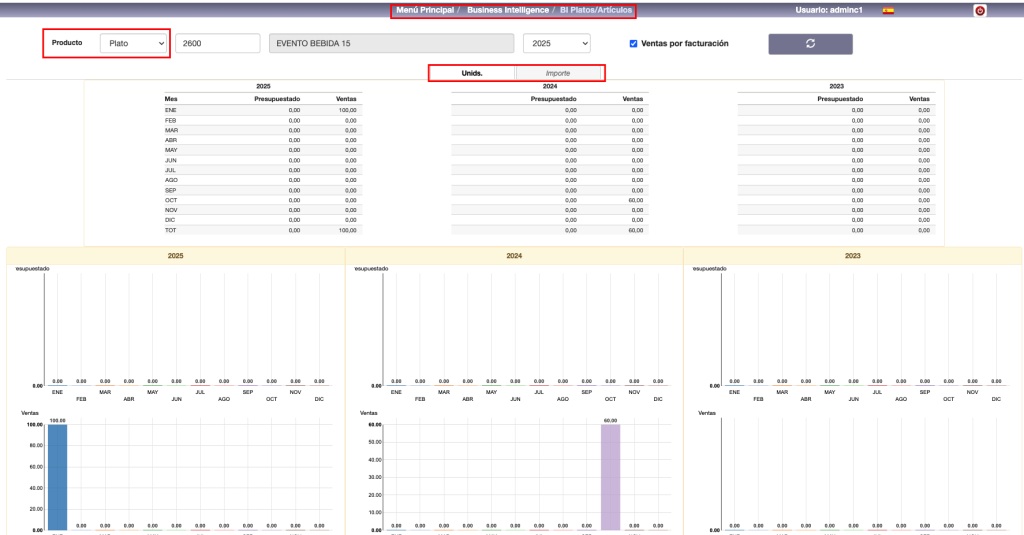Image resolution: width=1024 pixels, height=535 pixels.
Task: Click the BI Platos/Artículos breadcrumb
Action: pyautogui.click(x=595, y=10)
